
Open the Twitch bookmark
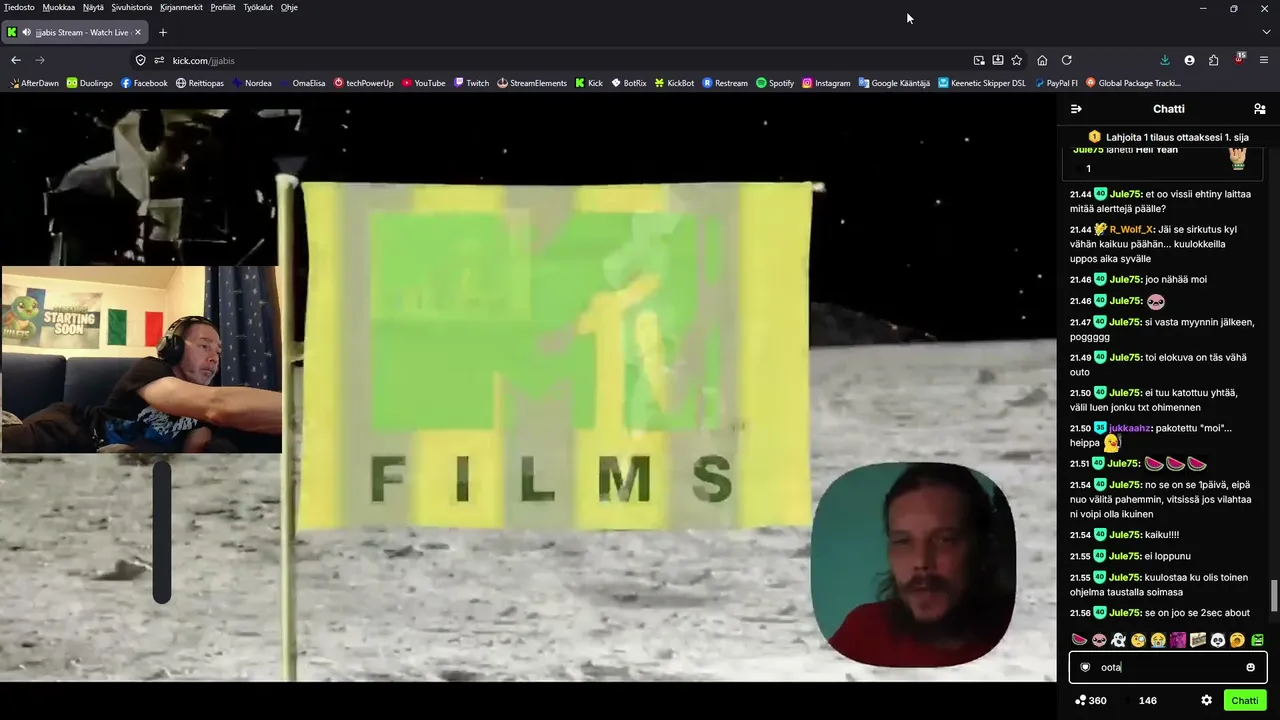tap(471, 83)
